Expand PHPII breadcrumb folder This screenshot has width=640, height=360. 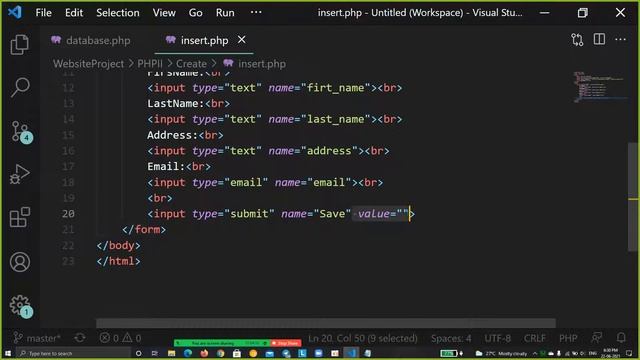click(x=149, y=64)
